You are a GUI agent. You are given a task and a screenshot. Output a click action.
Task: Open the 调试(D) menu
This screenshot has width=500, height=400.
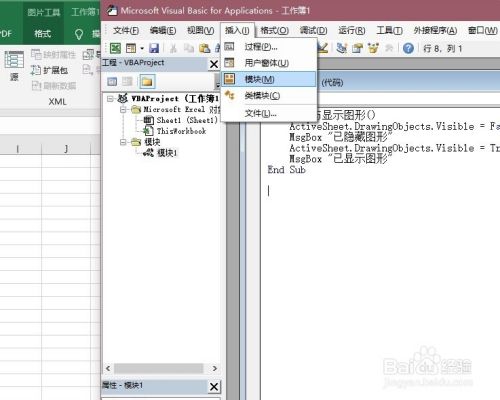pyautogui.click(x=313, y=31)
